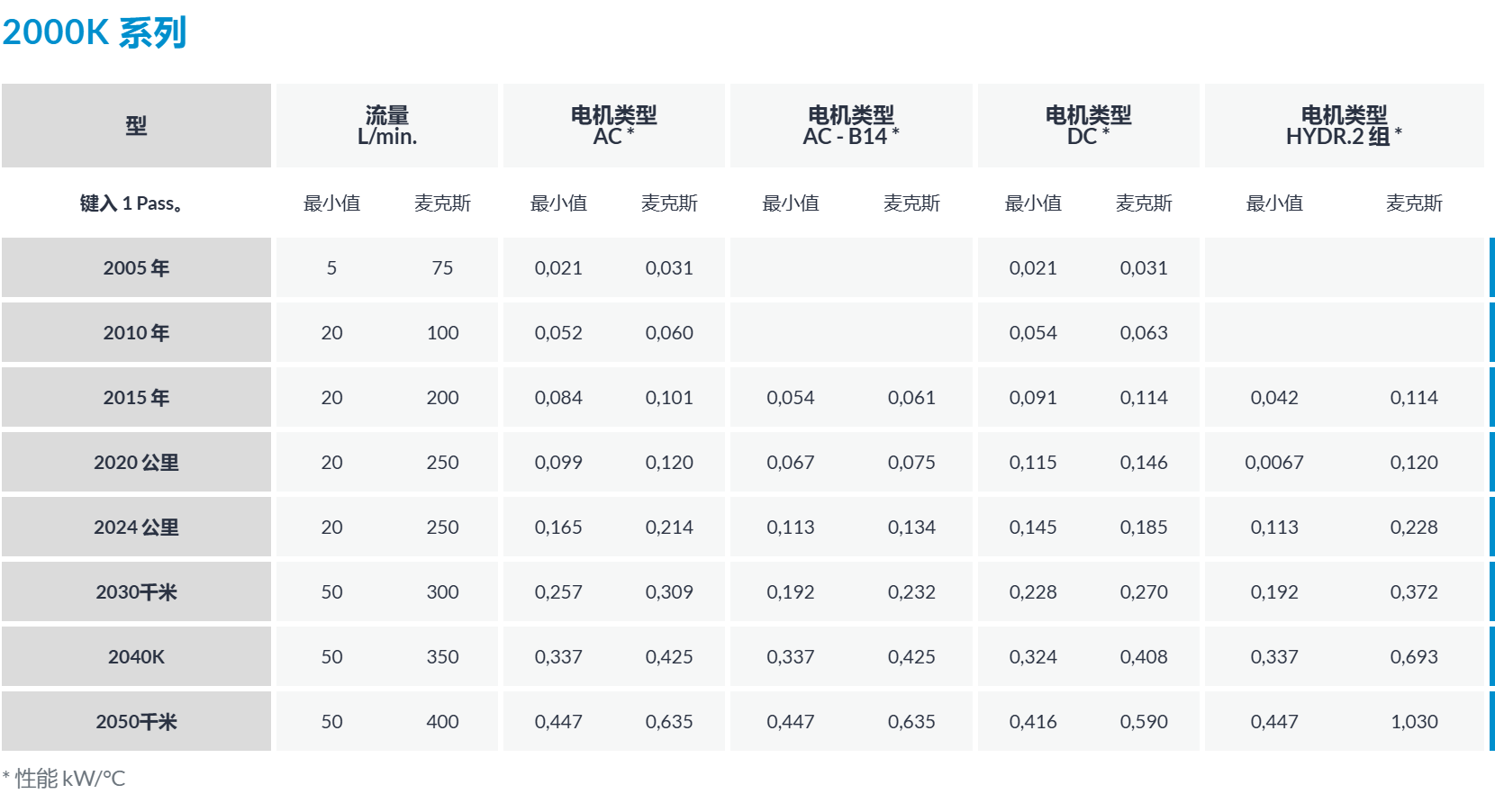Click the 2015 年 model cell
The width and height of the screenshot is (1495, 812).
(x=136, y=397)
